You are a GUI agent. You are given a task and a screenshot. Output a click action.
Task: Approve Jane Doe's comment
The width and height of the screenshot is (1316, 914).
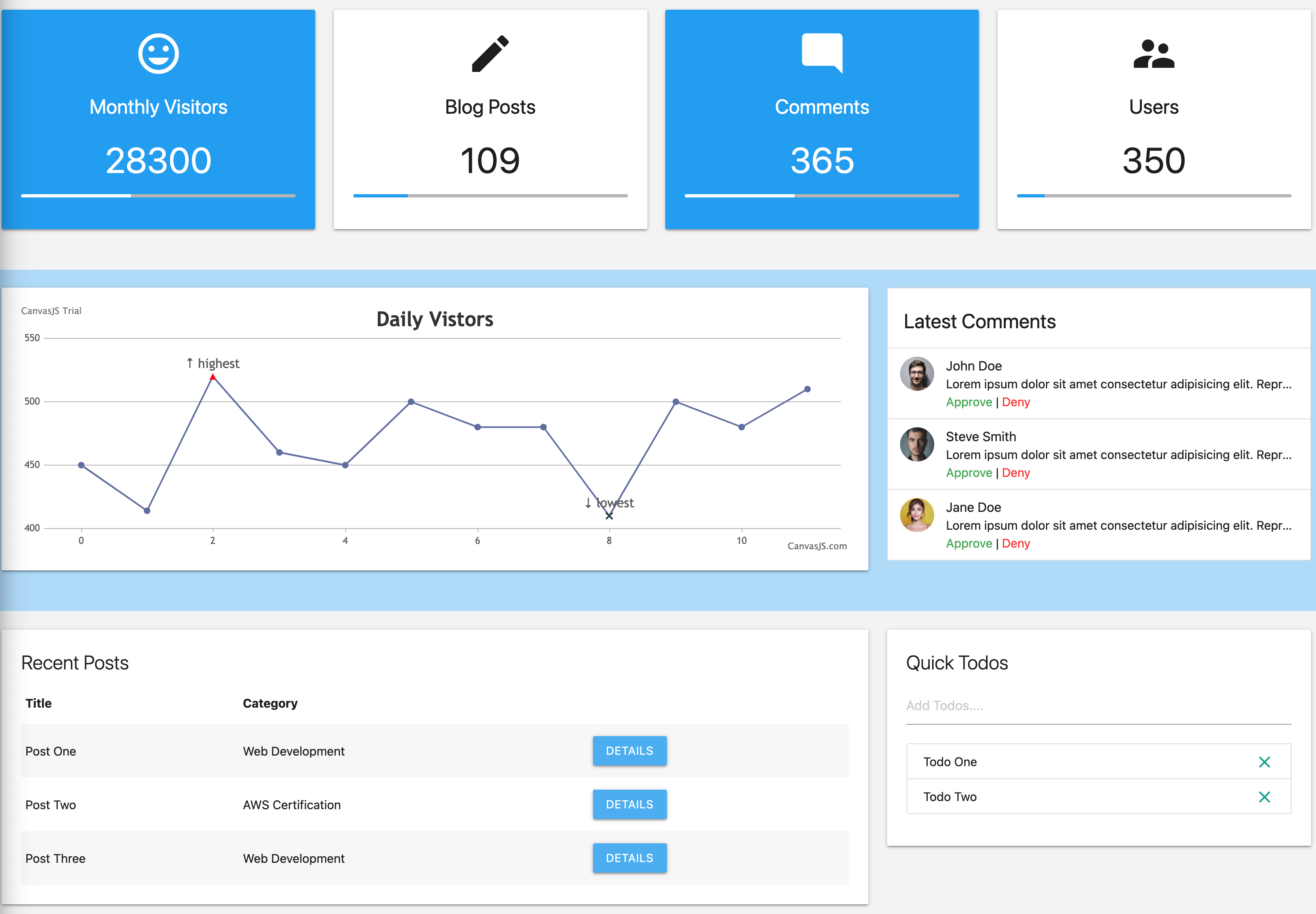968,544
